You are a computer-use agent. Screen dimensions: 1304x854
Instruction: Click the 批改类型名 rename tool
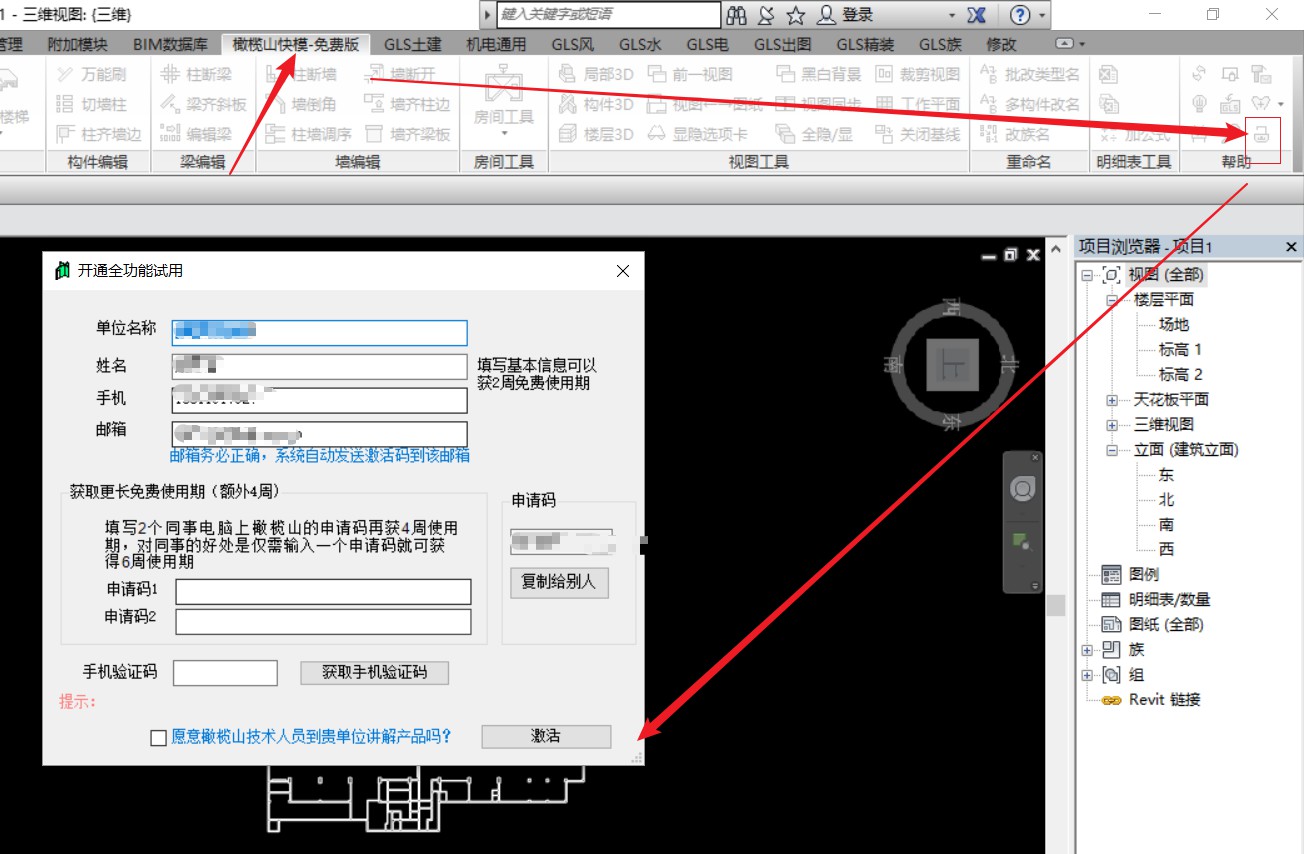(x=1029, y=74)
